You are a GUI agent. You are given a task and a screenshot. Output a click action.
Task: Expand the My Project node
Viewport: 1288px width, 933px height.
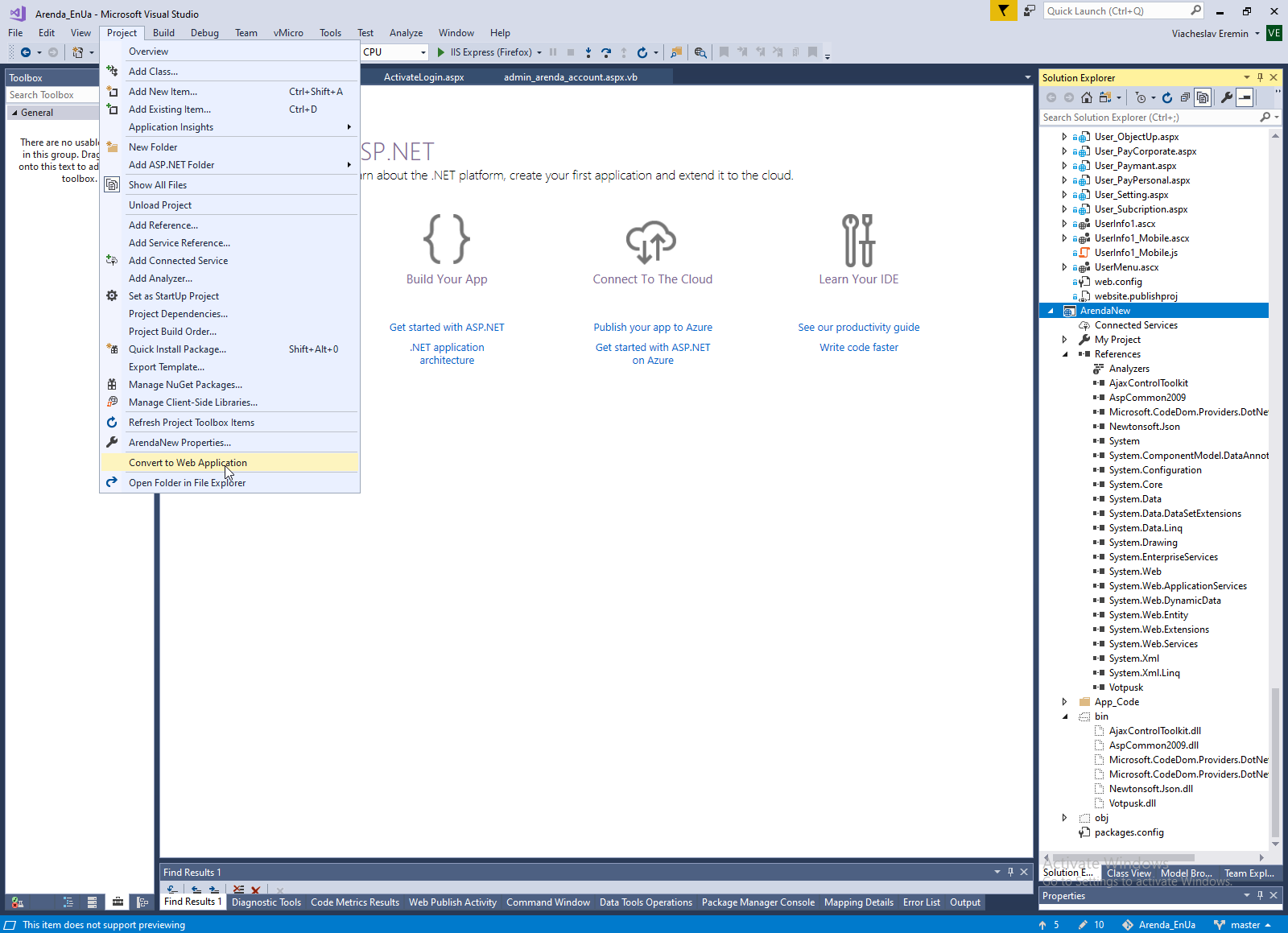point(1064,340)
